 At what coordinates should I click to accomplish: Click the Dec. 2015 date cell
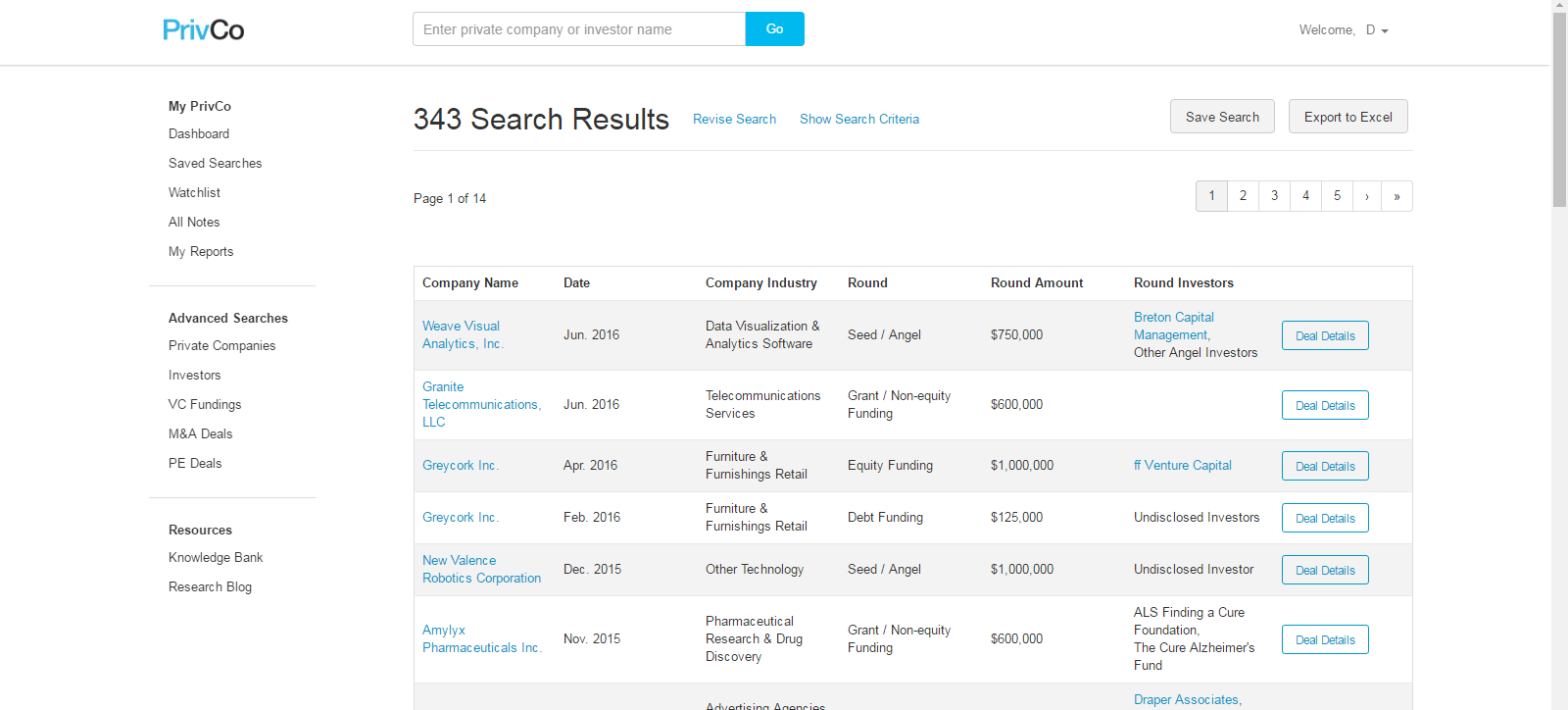pos(592,569)
